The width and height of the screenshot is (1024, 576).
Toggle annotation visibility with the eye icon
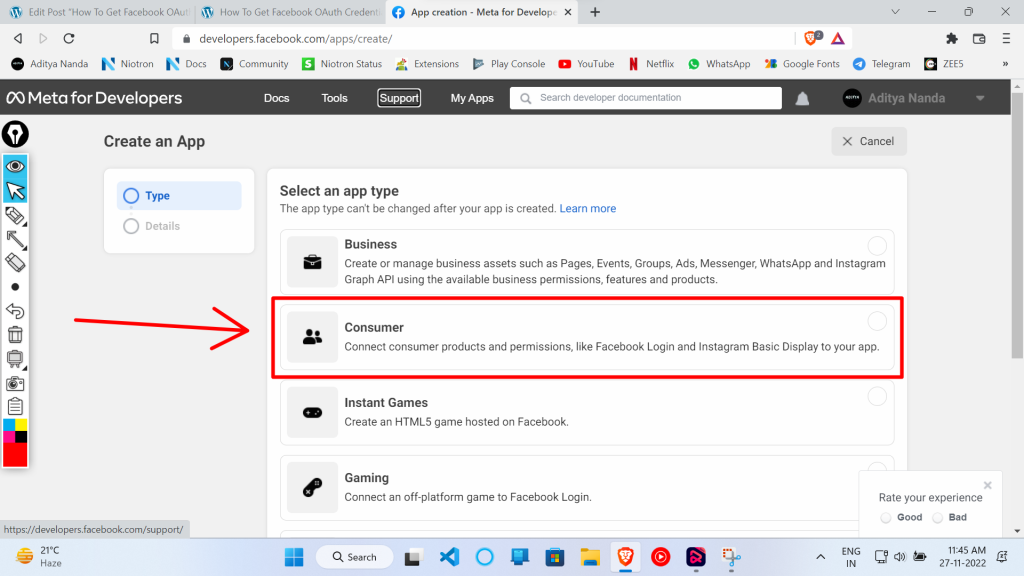15,166
